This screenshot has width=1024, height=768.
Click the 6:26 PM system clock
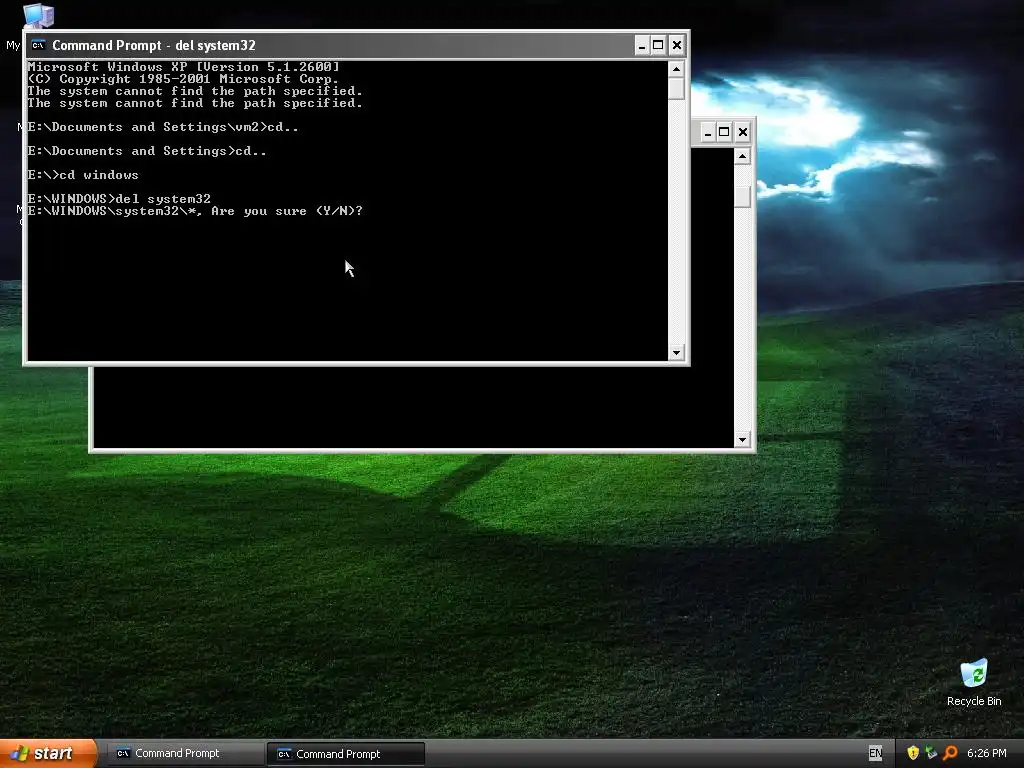986,753
